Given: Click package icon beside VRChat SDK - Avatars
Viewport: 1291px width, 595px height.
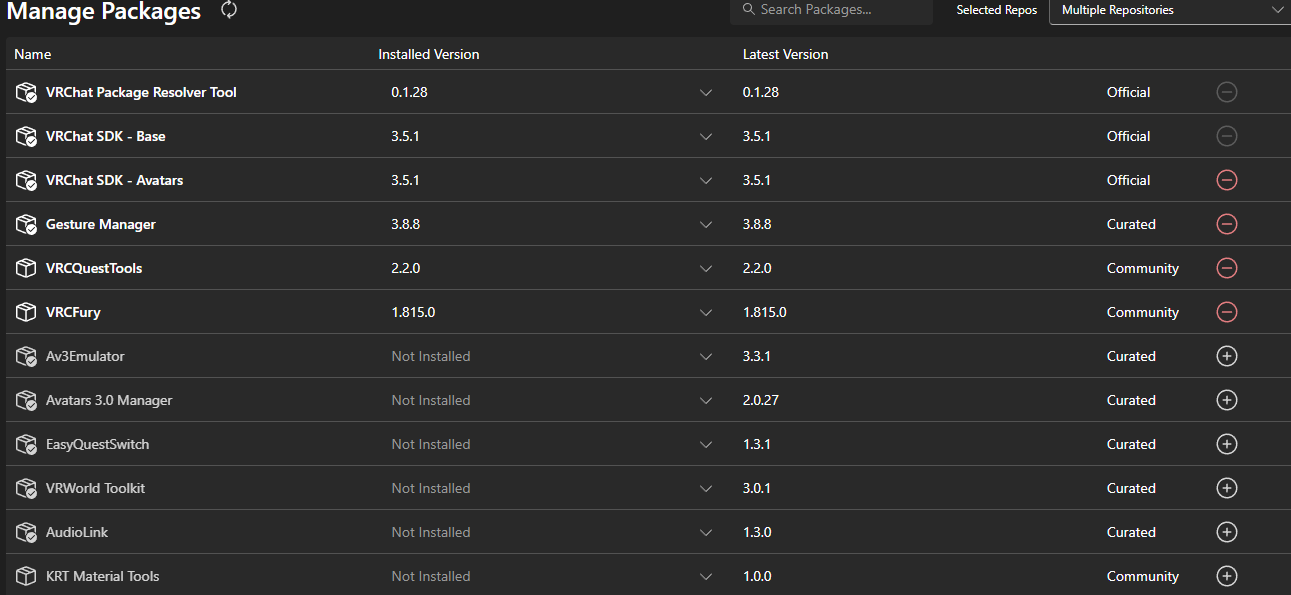Looking at the screenshot, I should point(26,180).
